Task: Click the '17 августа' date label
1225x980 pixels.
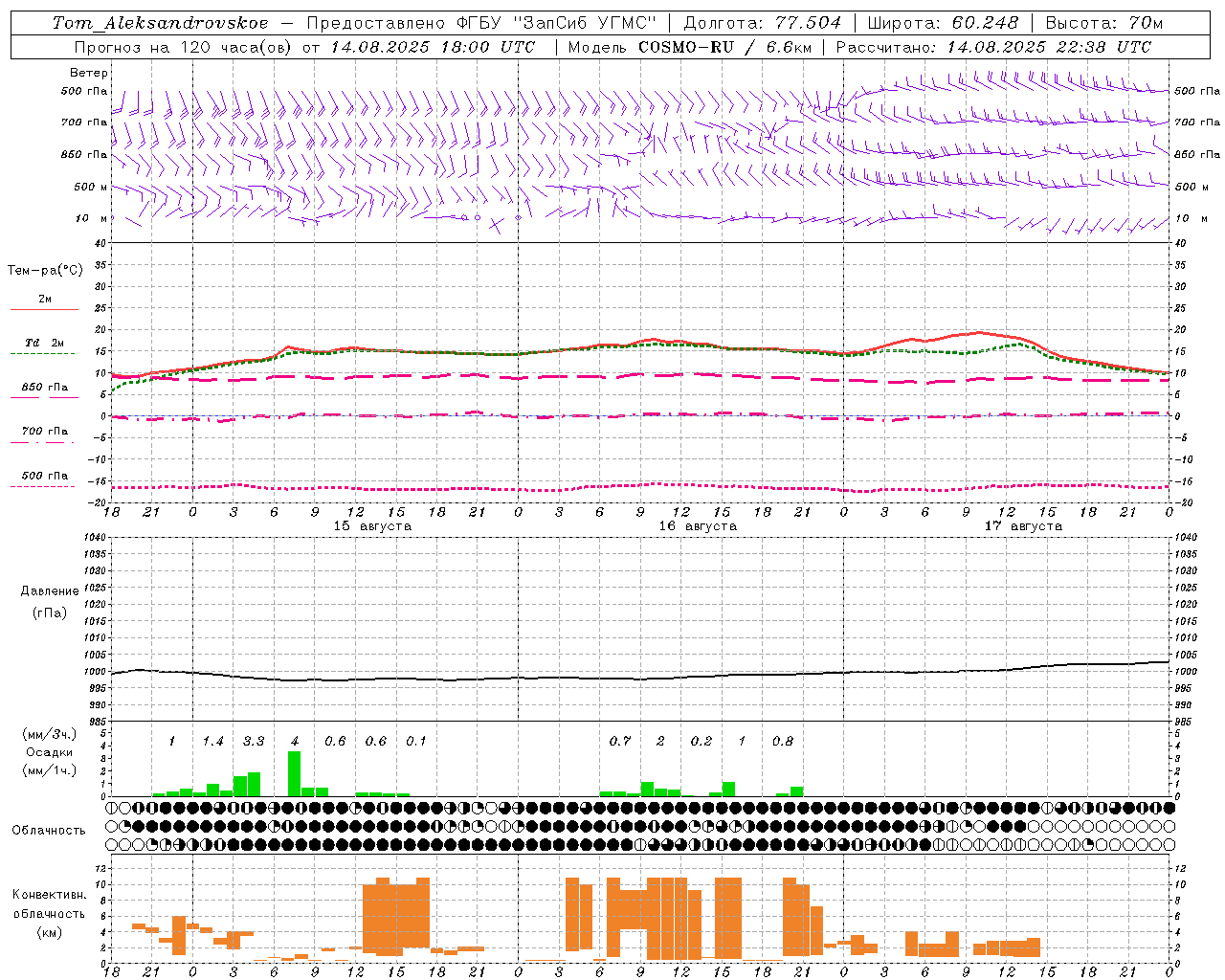Action: [1023, 526]
